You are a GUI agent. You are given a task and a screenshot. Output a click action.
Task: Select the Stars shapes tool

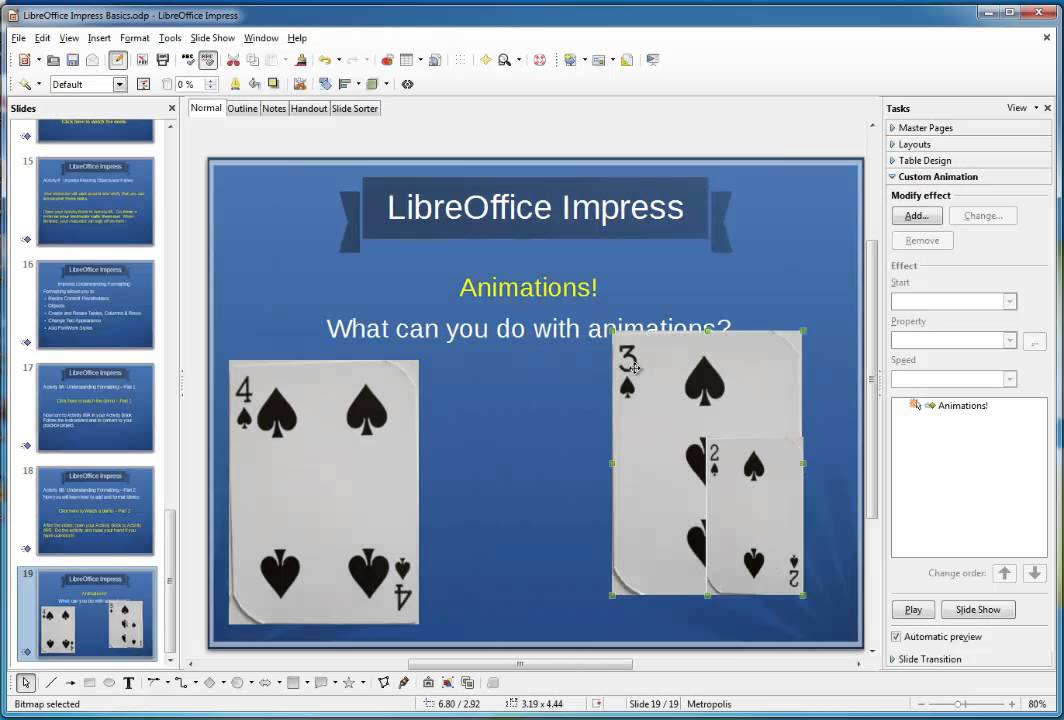pos(349,683)
